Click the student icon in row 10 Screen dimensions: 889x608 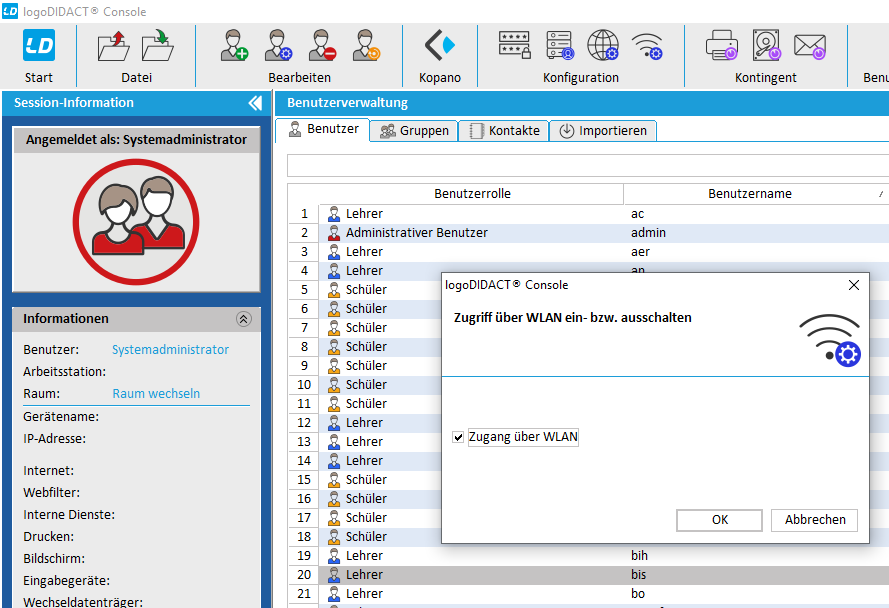[x=334, y=385]
